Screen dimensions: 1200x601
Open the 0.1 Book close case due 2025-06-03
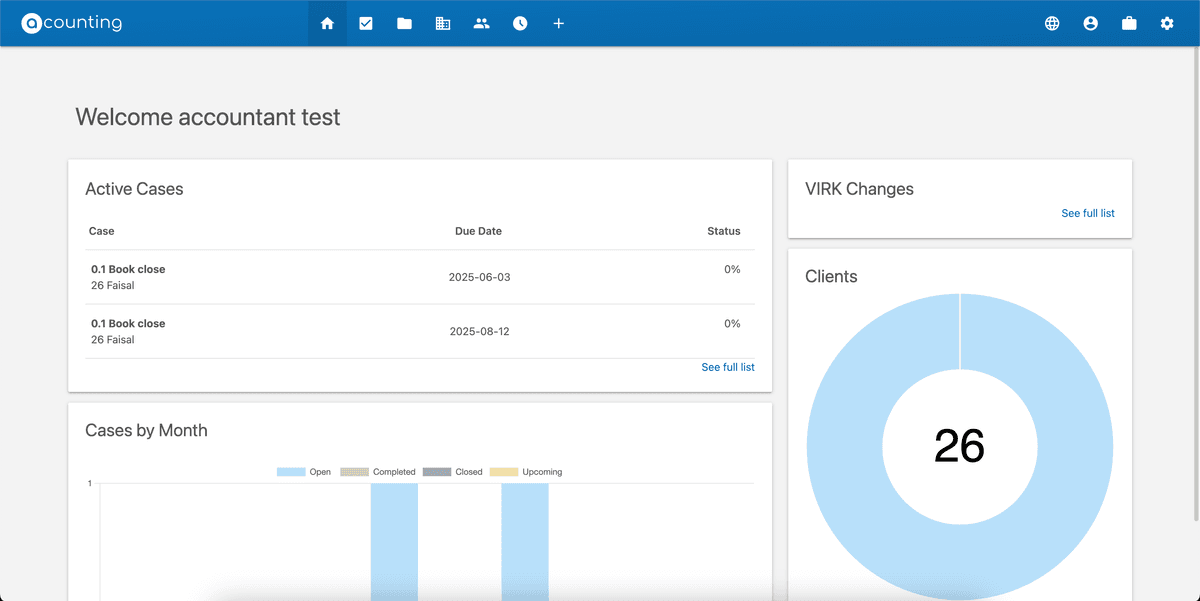point(420,277)
